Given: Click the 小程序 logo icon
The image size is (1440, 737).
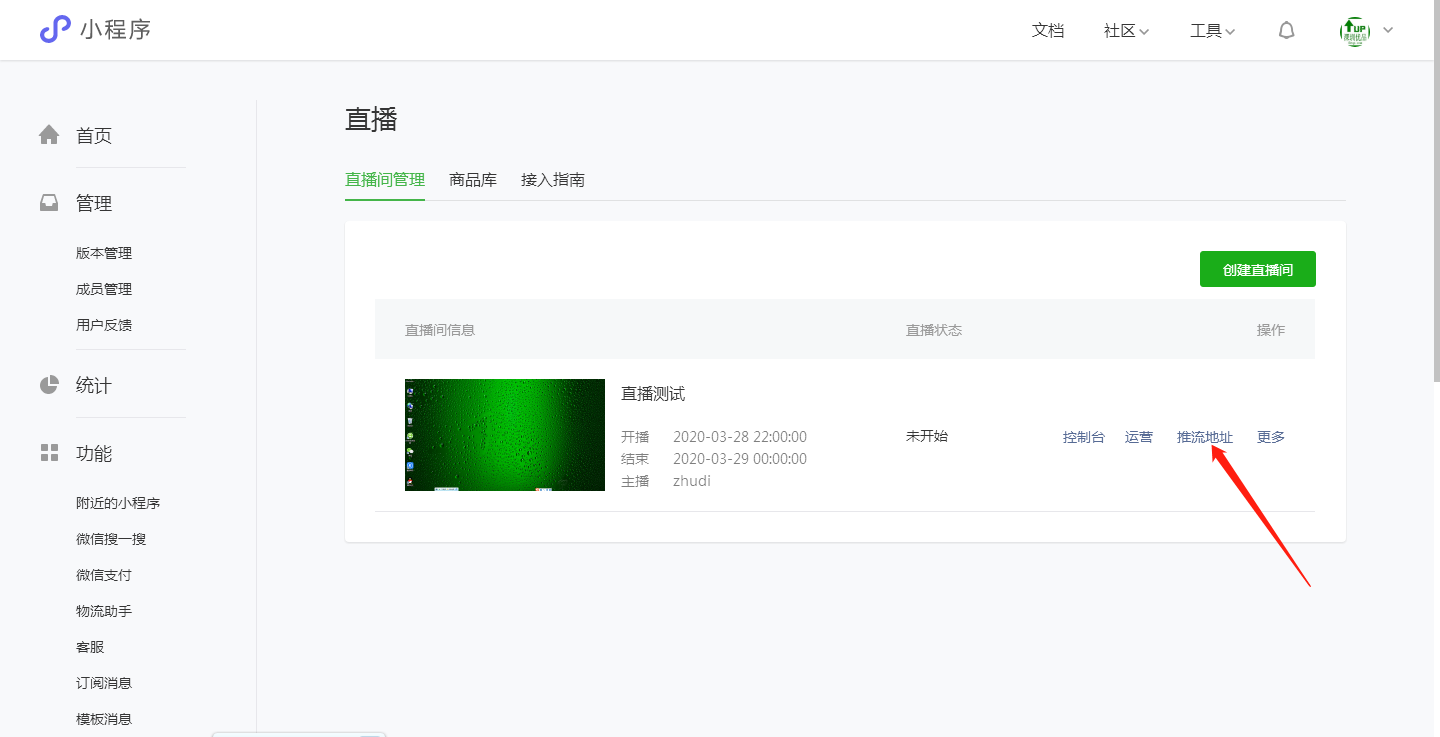Looking at the screenshot, I should point(55,30).
